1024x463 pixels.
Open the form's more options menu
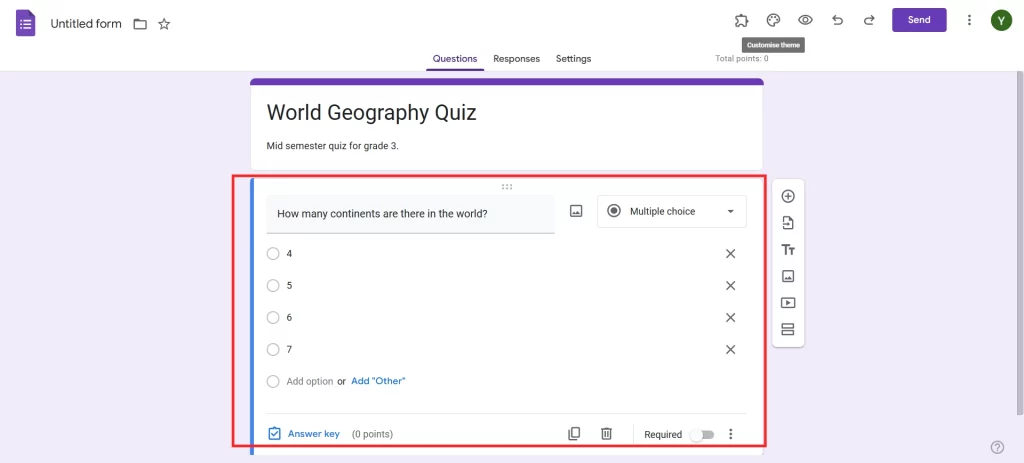[x=969, y=20]
